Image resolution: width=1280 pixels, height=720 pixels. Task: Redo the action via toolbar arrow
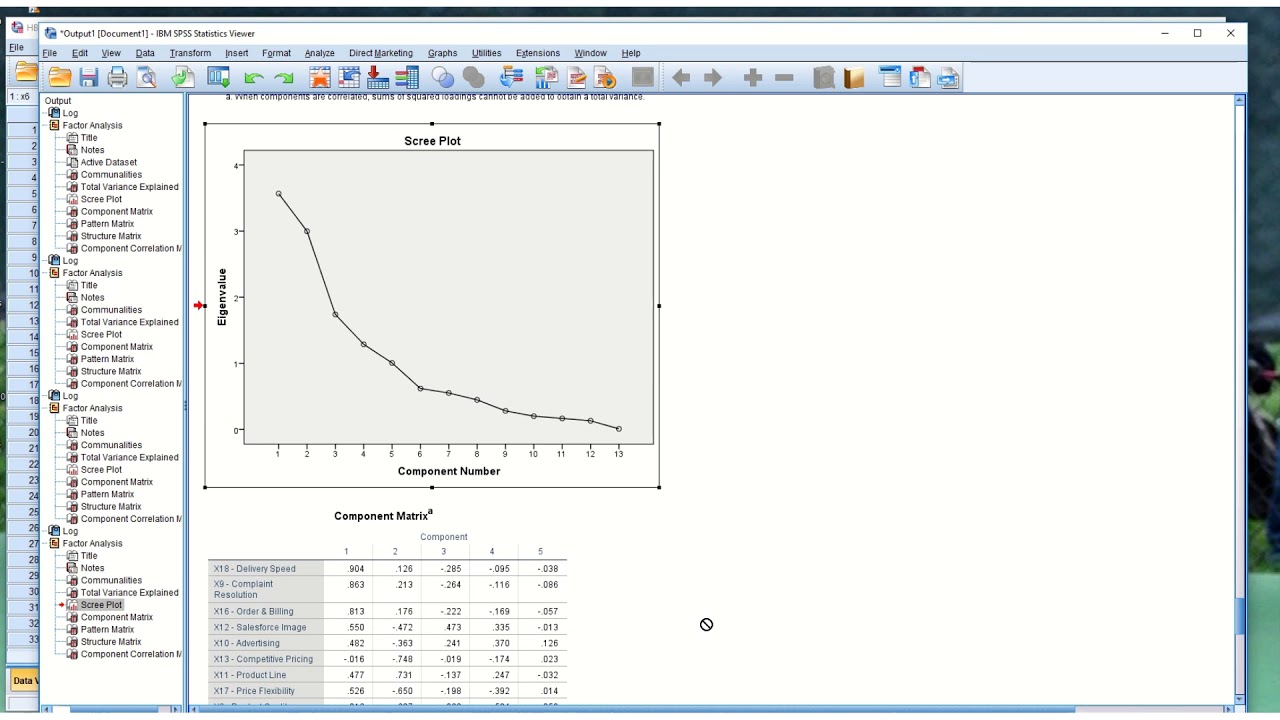284,77
